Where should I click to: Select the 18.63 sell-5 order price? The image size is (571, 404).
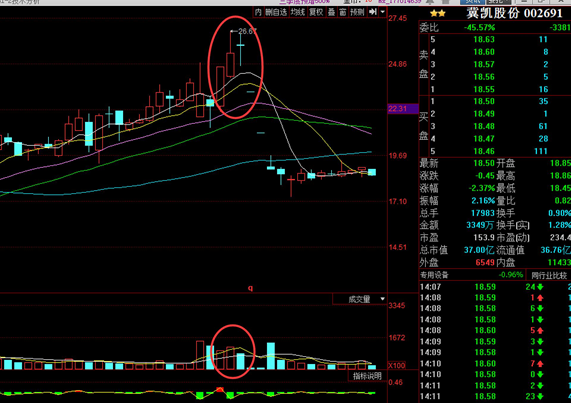pyautogui.click(x=484, y=39)
